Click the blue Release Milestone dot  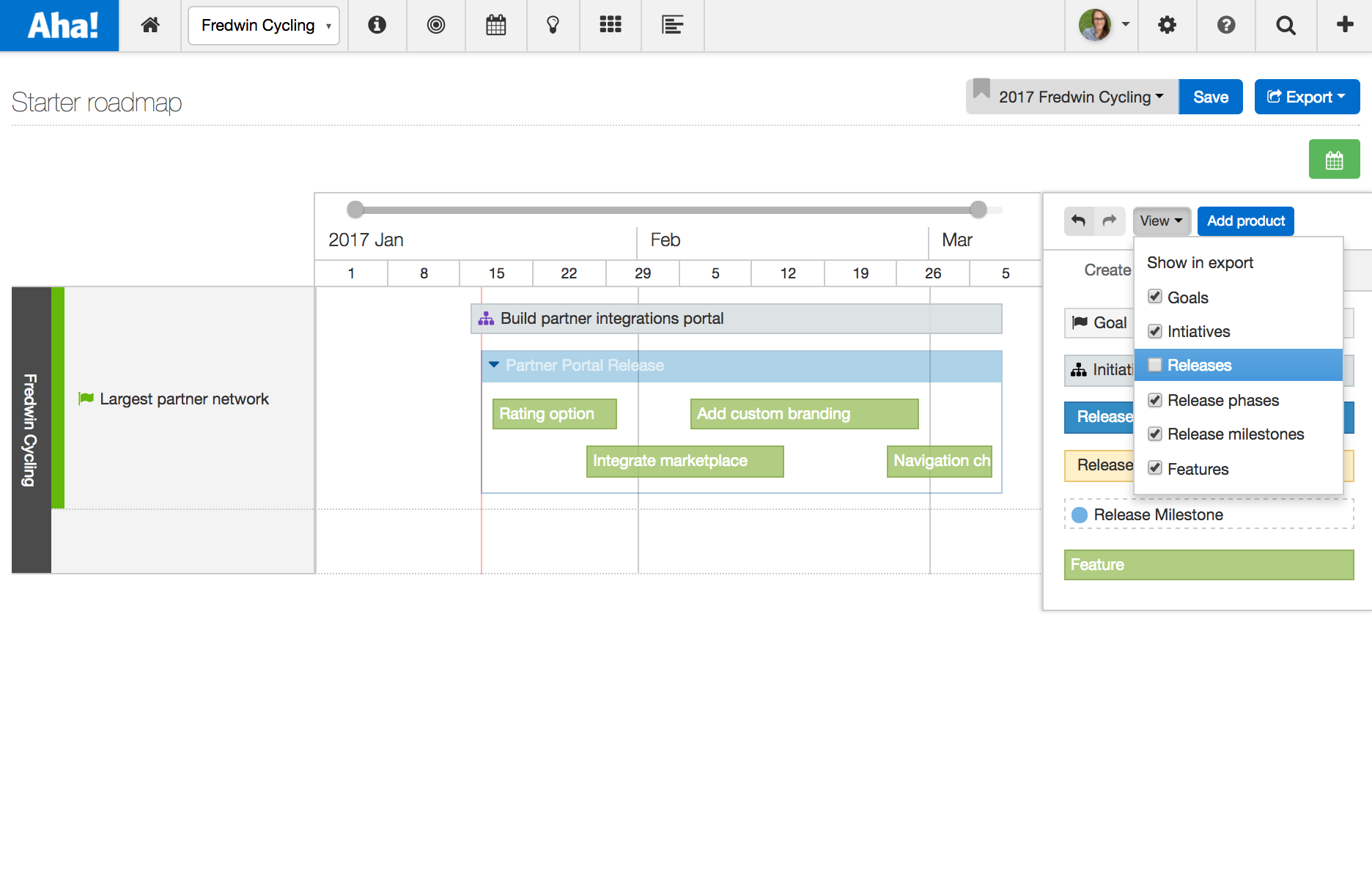[x=1080, y=515]
